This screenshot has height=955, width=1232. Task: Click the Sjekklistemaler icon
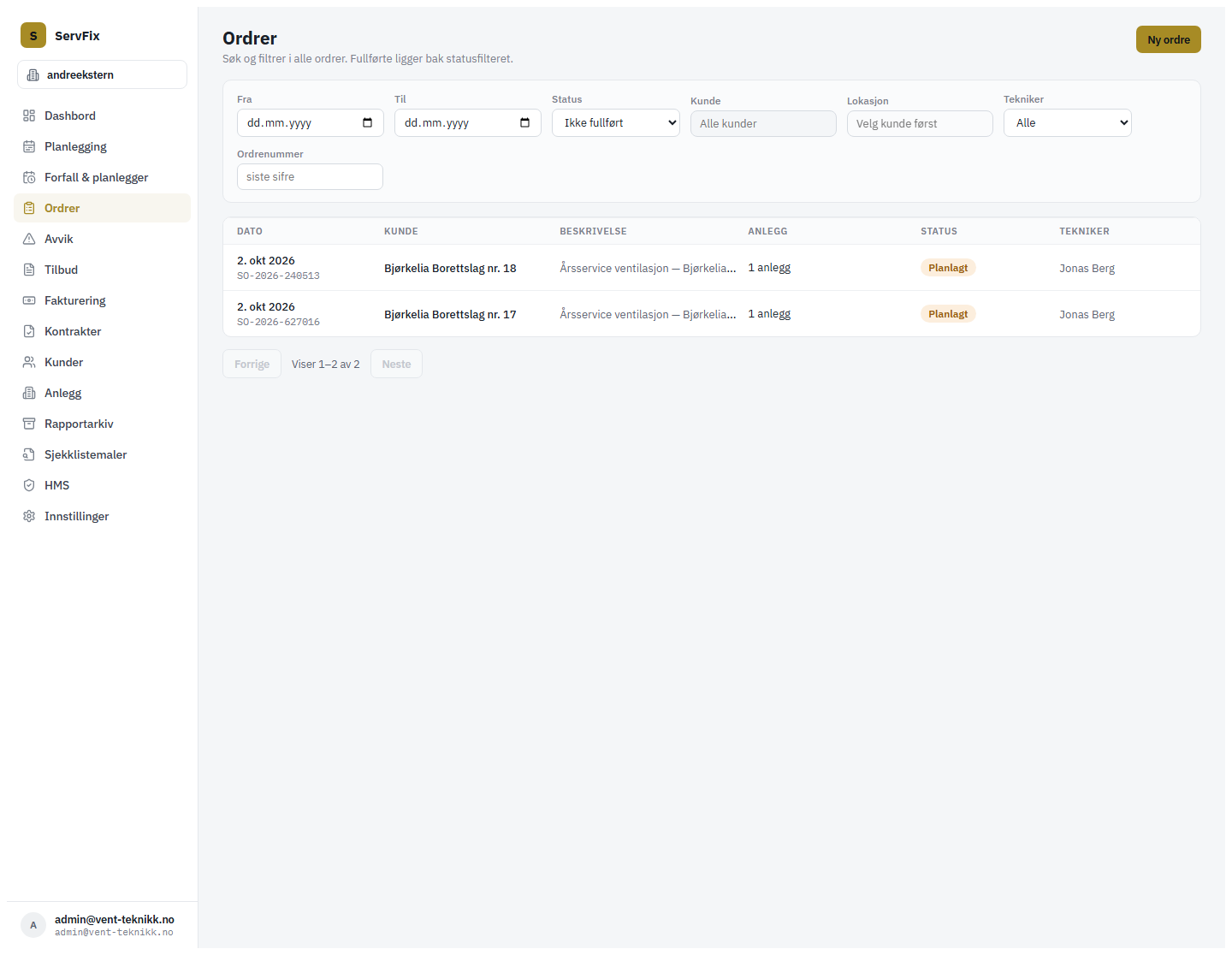29,454
